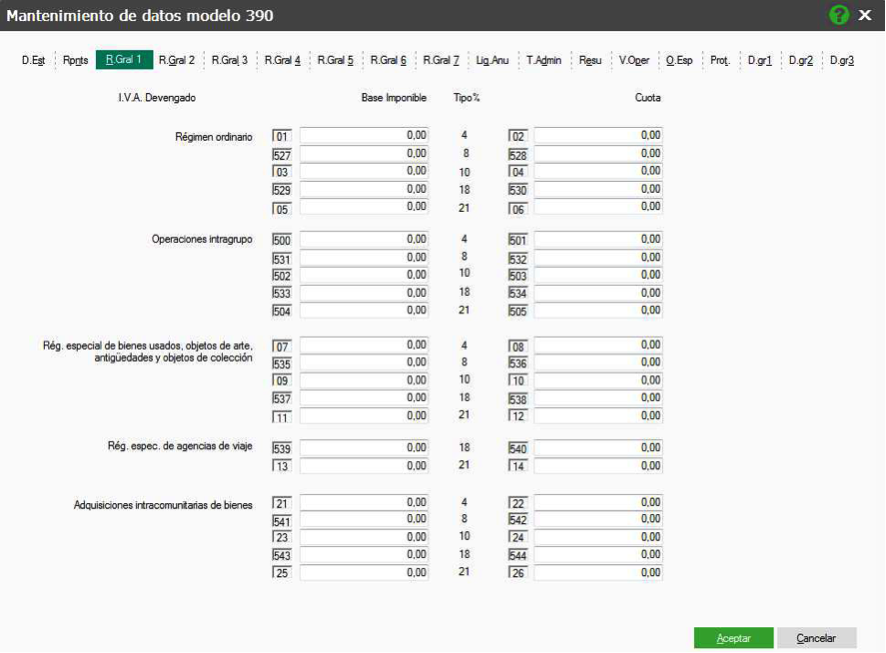This screenshot has width=886, height=653.
Task: Focus base imponible field for box 09
Action: pyautogui.click(x=364, y=380)
